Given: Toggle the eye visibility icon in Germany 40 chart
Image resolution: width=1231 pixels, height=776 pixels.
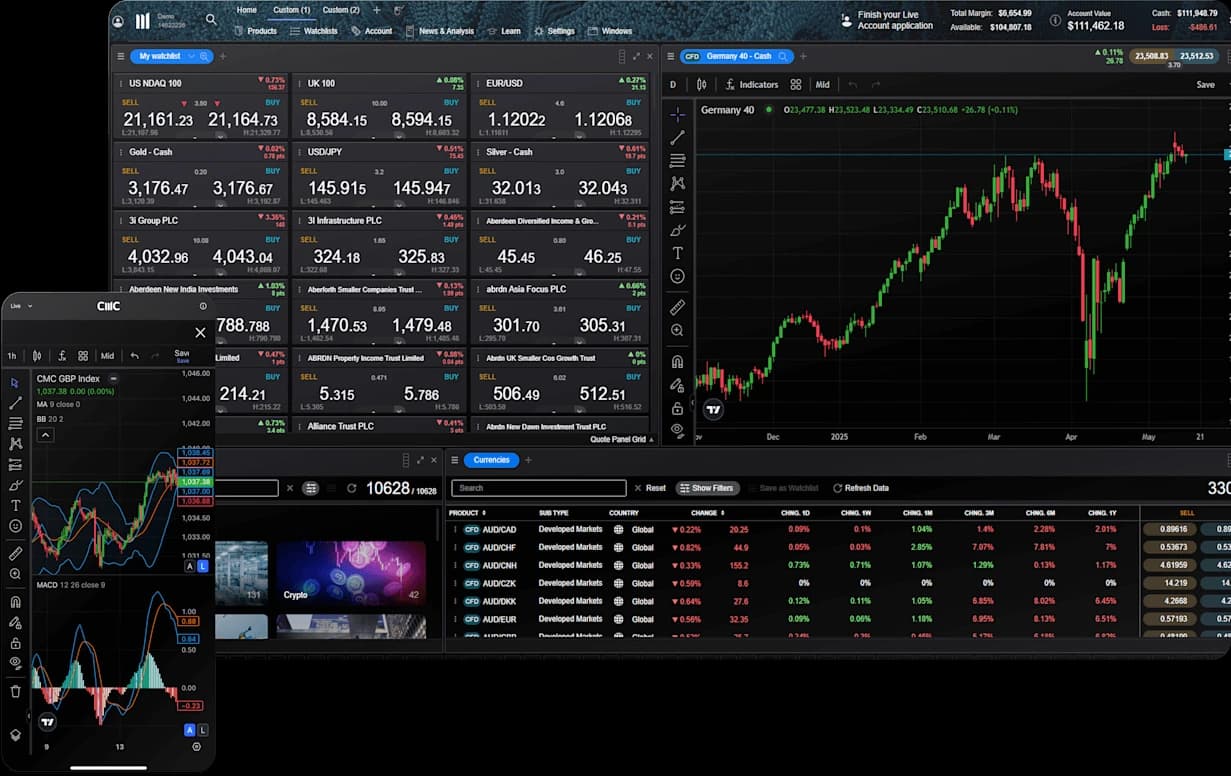Looking at the screenshot, I should (x=677, y=430).
